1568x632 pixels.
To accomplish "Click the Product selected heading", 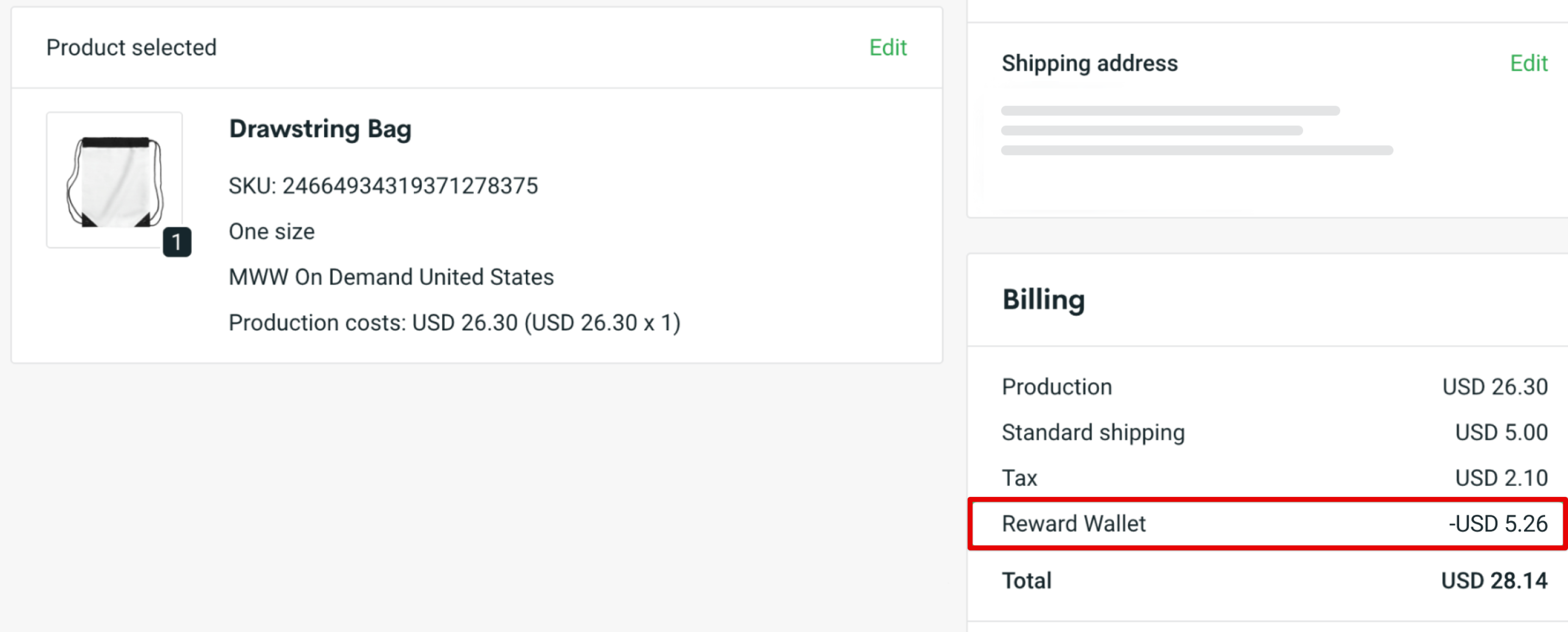I will [x=132, y=47].
